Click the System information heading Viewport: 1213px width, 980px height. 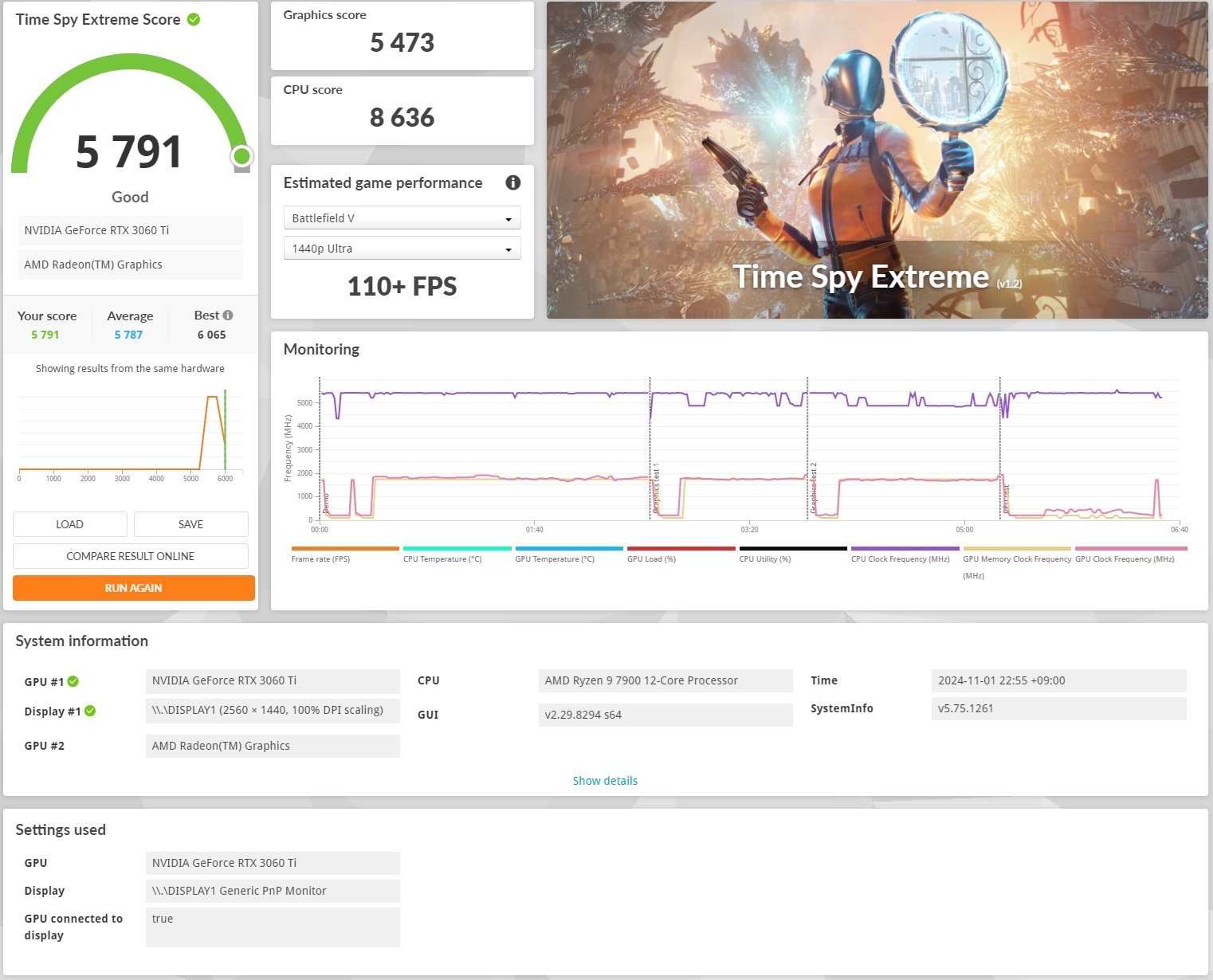pyautogui.click(x=82, y=641)
